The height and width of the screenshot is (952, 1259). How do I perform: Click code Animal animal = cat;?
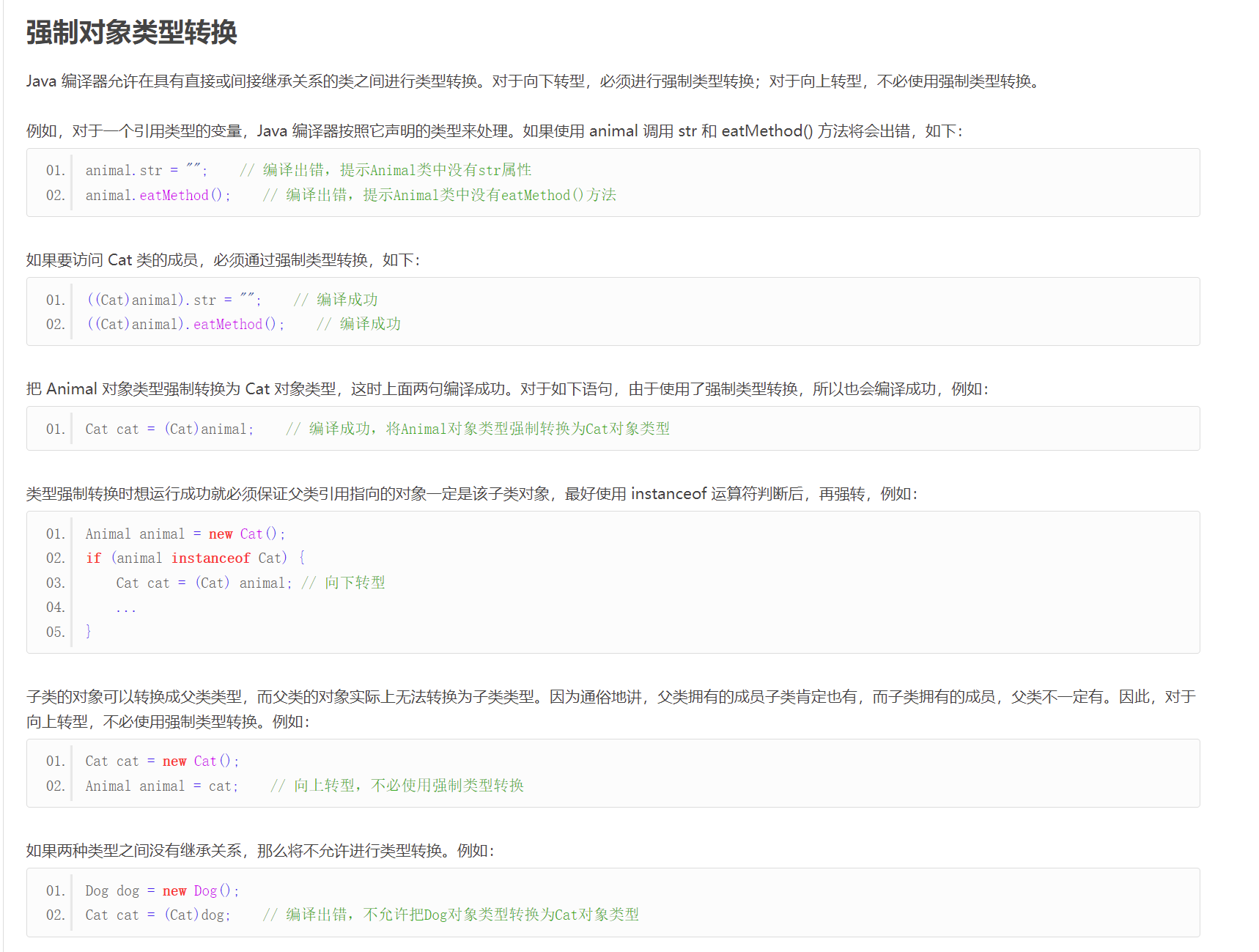162,786
